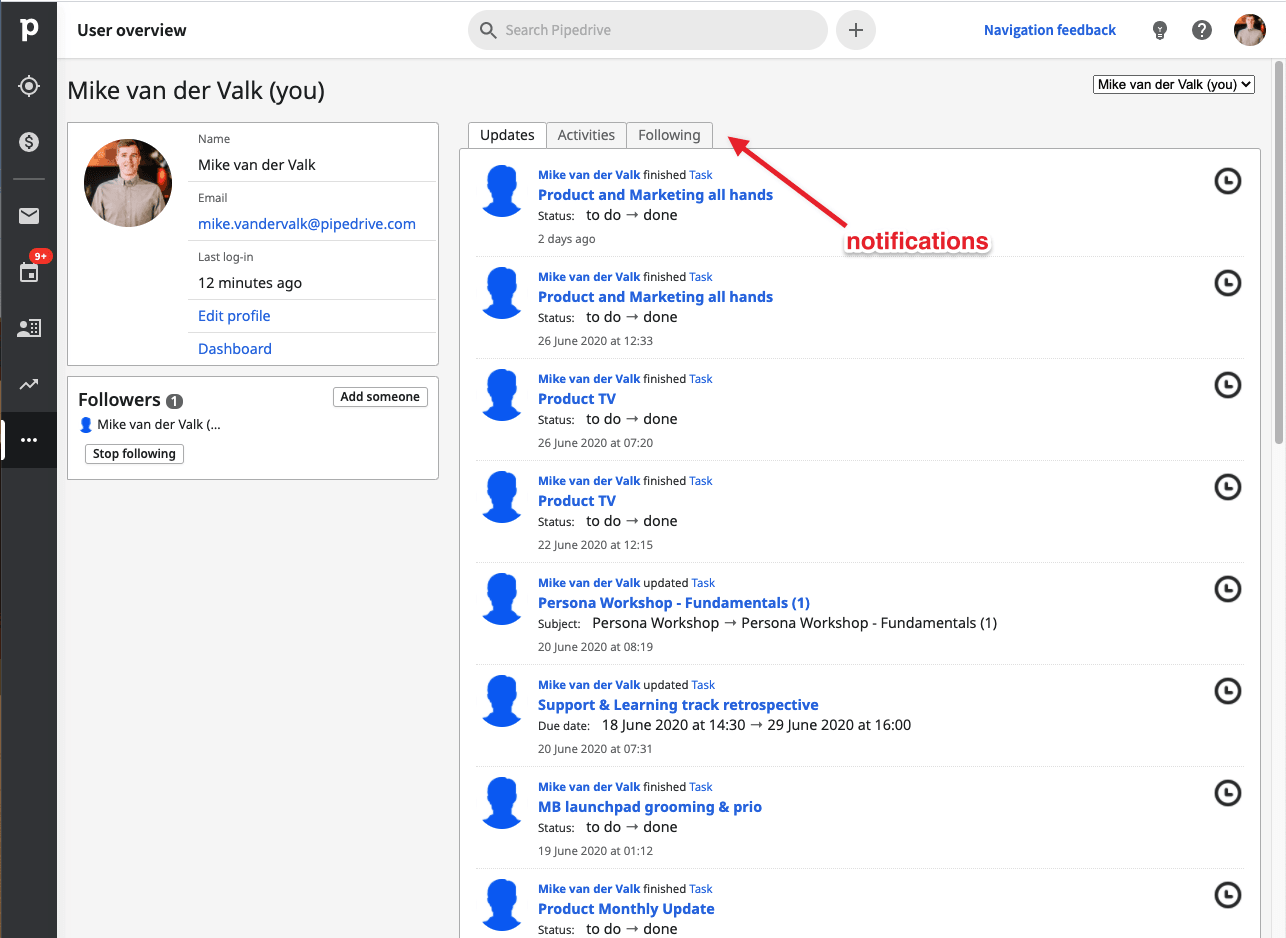Expand the Mike van der Valk user dropdown
1286x938 pixels.
pyautogui.click(x=1174, y=85)
